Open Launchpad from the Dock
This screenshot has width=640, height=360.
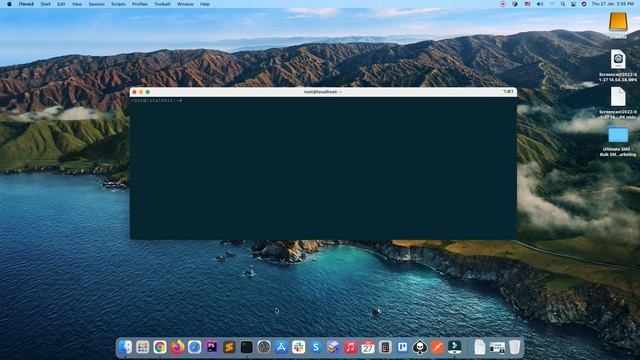[142, 347]
